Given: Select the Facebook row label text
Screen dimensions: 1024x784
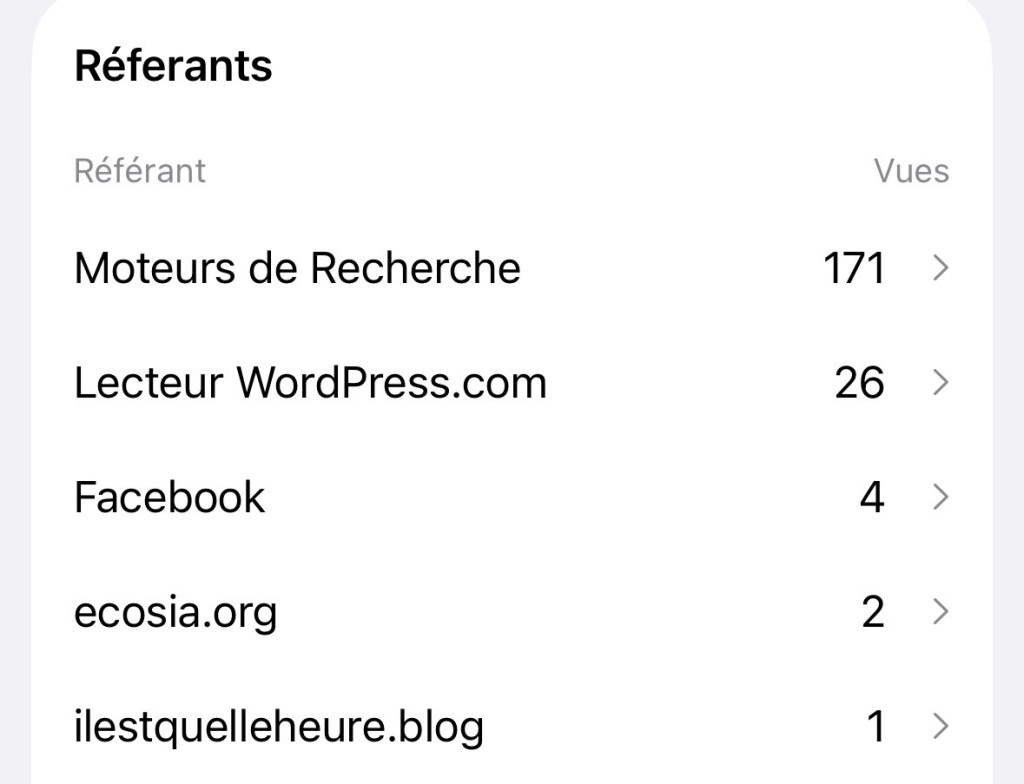Looking at the screenshot, I should click(169, 496).
